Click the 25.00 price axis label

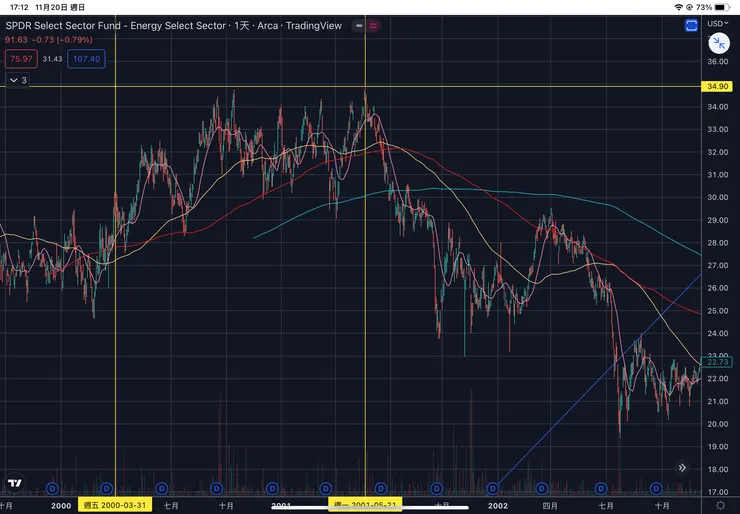pos(718,311)
